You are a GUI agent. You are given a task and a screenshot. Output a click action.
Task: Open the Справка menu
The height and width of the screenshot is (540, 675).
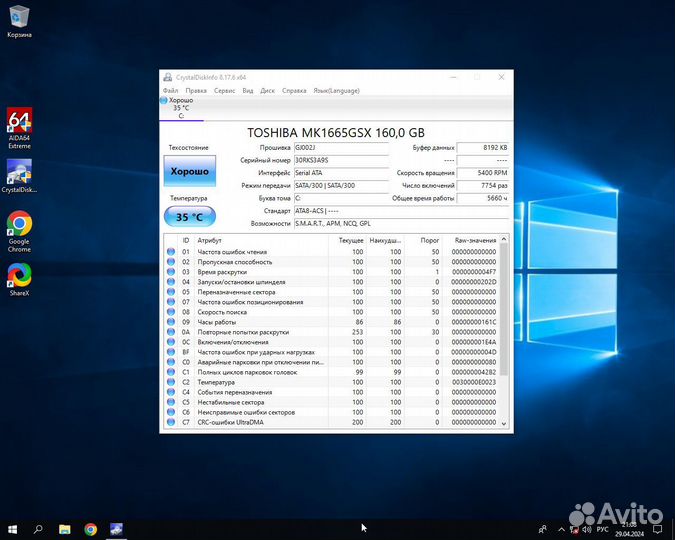[294, 90]
